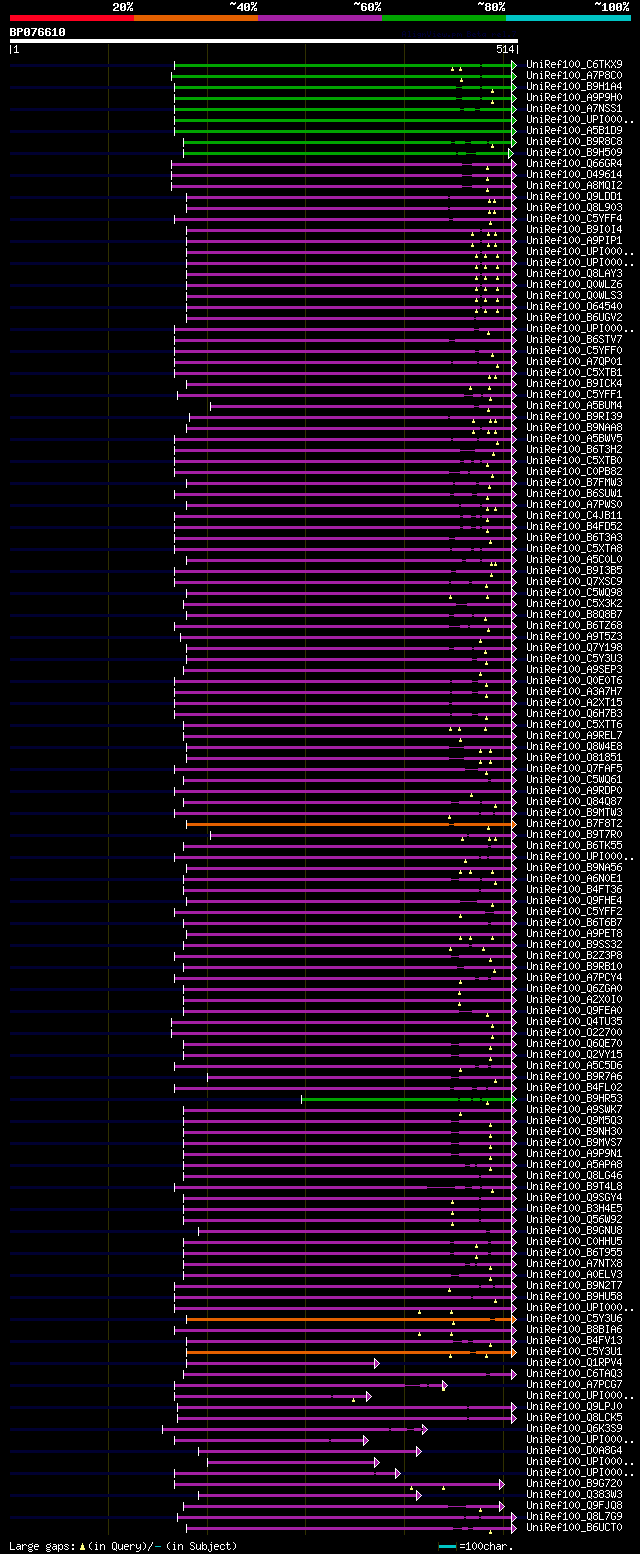Select the BP076610 query name
This screenshot has width=640, height=1554.
click(38, 32)
